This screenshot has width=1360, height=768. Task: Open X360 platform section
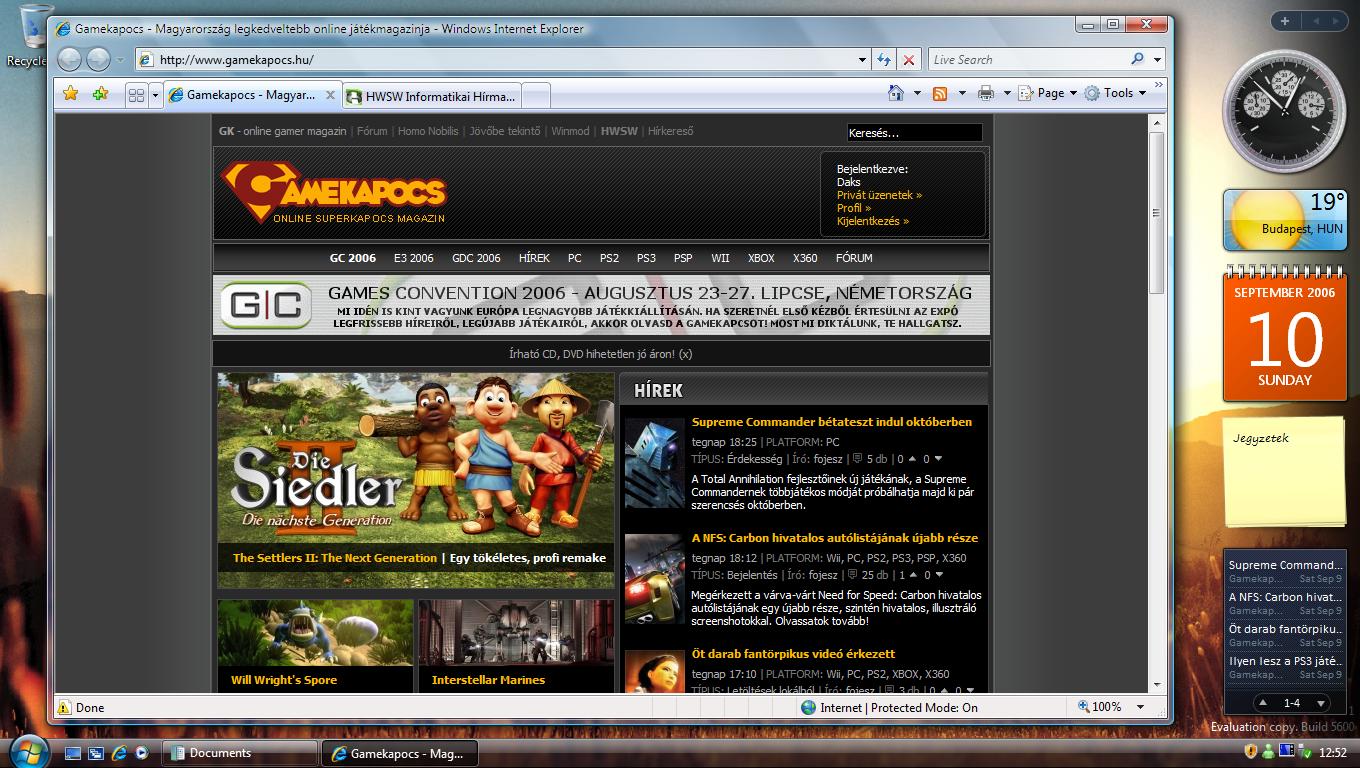(x=805, y=258)
